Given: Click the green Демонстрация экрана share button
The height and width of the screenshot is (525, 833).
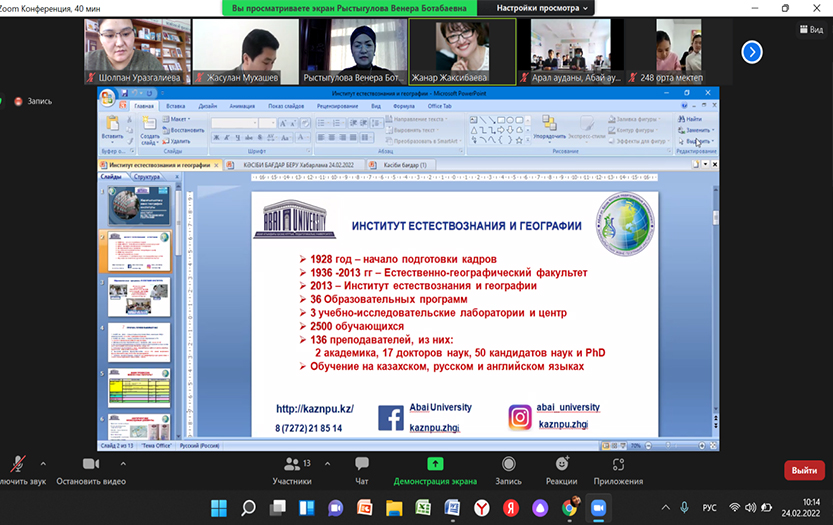Looking at the screenshot, I should [x=435, y=470].
